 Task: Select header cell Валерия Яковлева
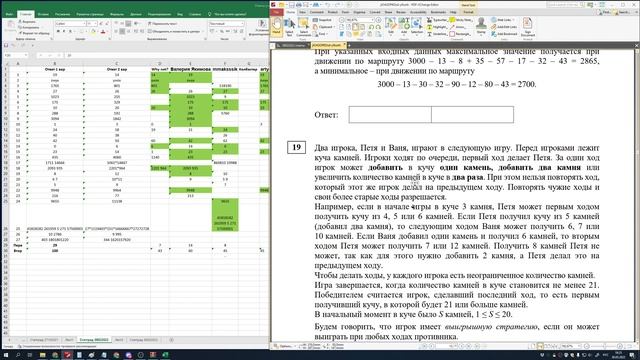point(190,69)
